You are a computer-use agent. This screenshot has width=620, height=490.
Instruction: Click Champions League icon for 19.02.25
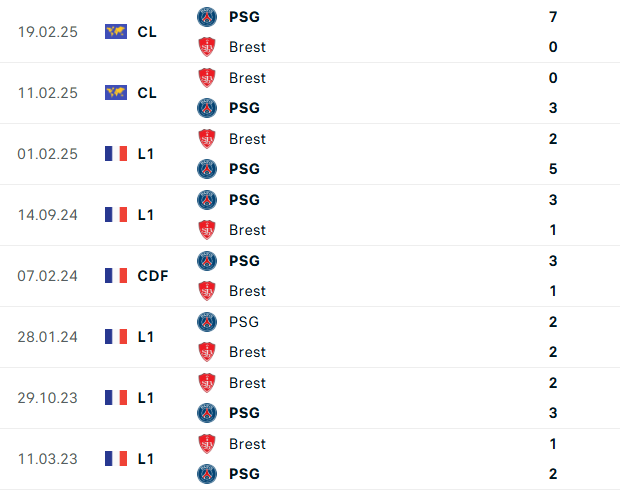pos(116,31)
